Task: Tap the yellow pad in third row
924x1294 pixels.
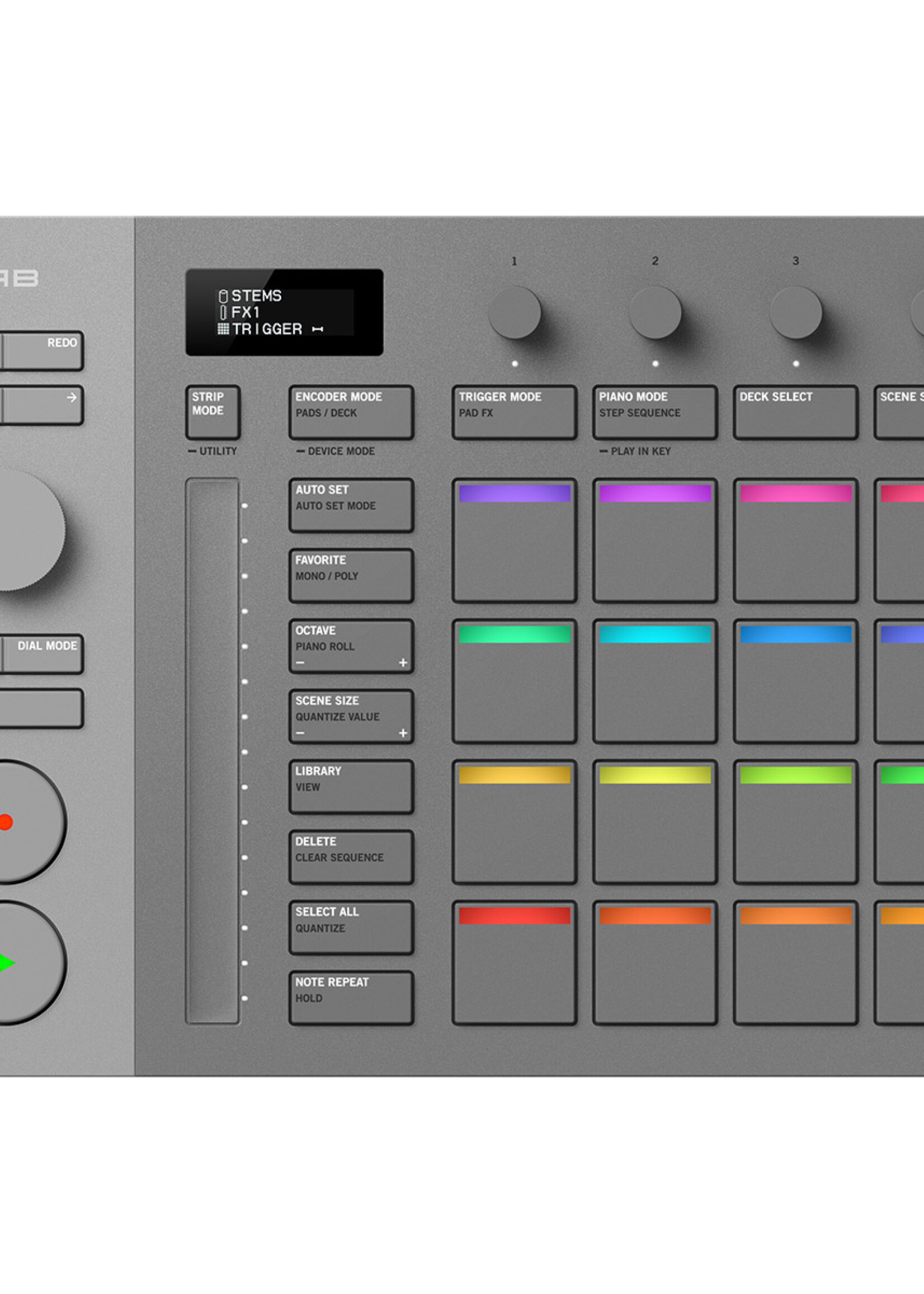Action: pos(655,822)
